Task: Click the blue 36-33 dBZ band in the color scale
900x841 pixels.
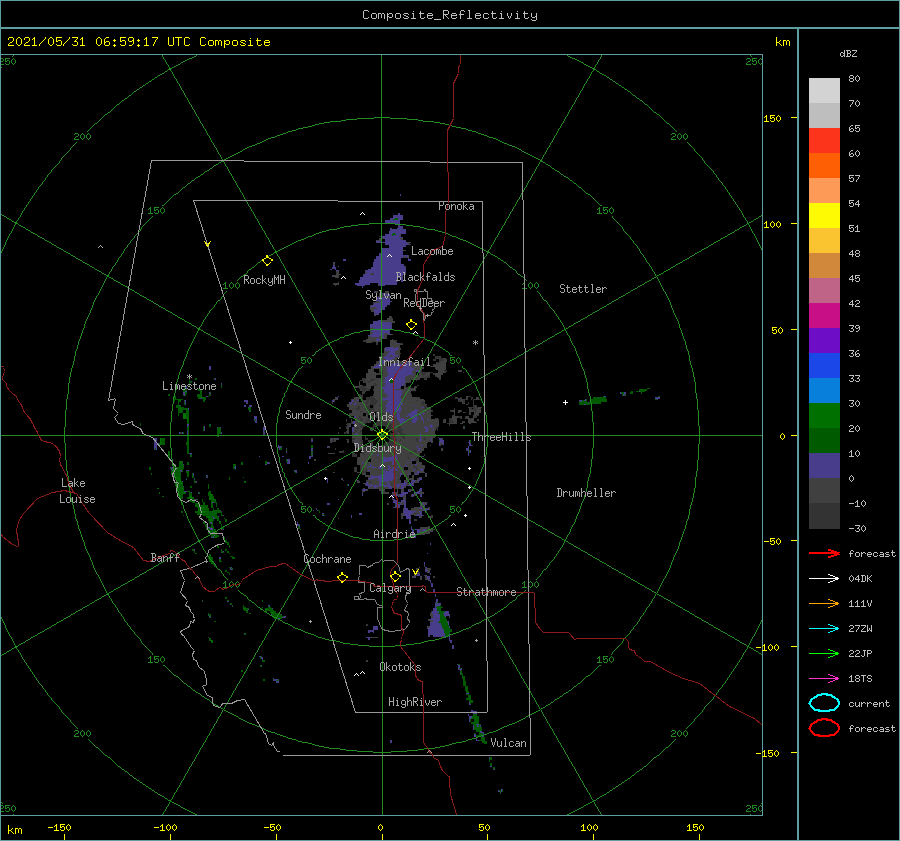Action: pyautogui.click(x=824, y=366)
